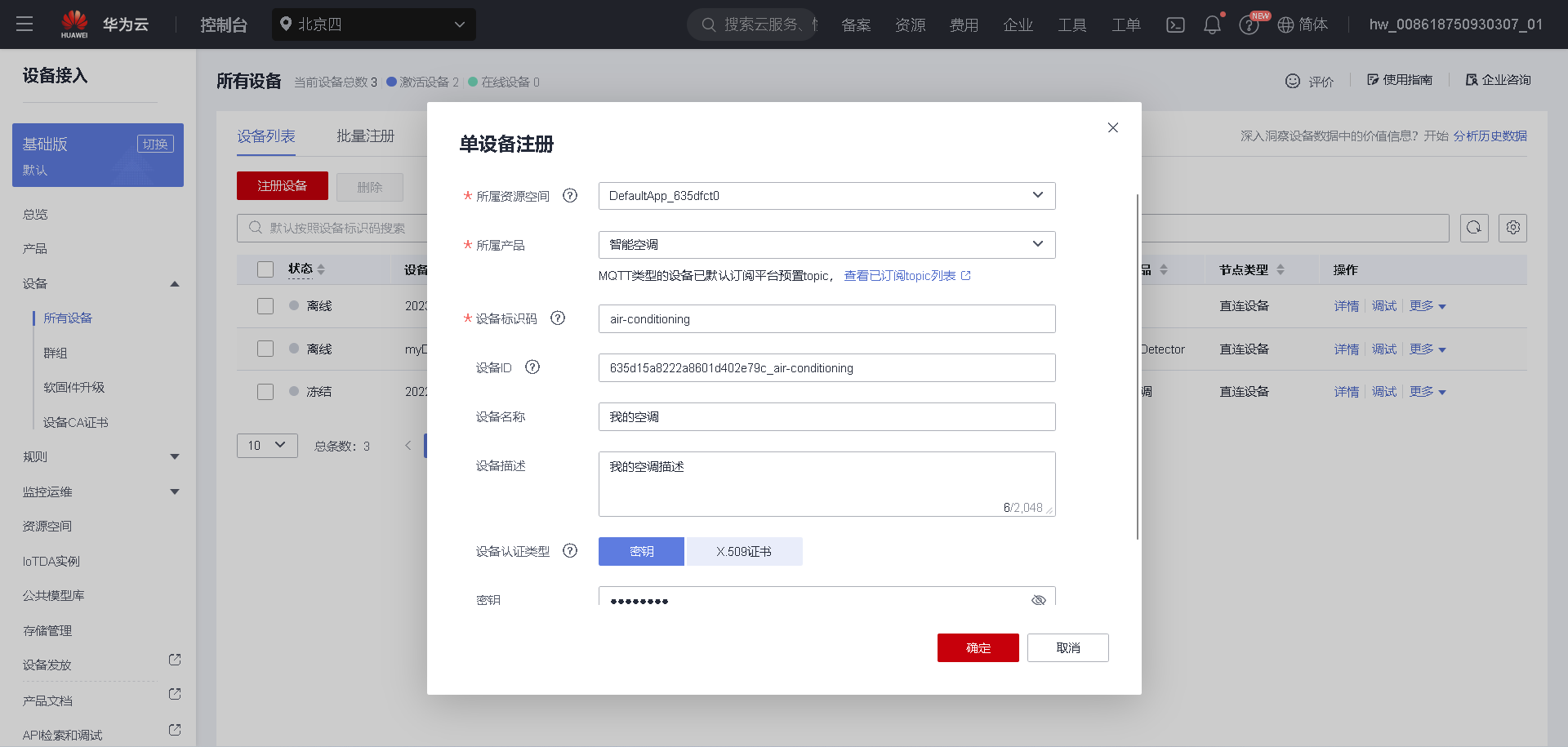The height and width of the screenshot is (747, 1568).
Task: Open 控制台 from the top menu
Action: tap(224, 24)
